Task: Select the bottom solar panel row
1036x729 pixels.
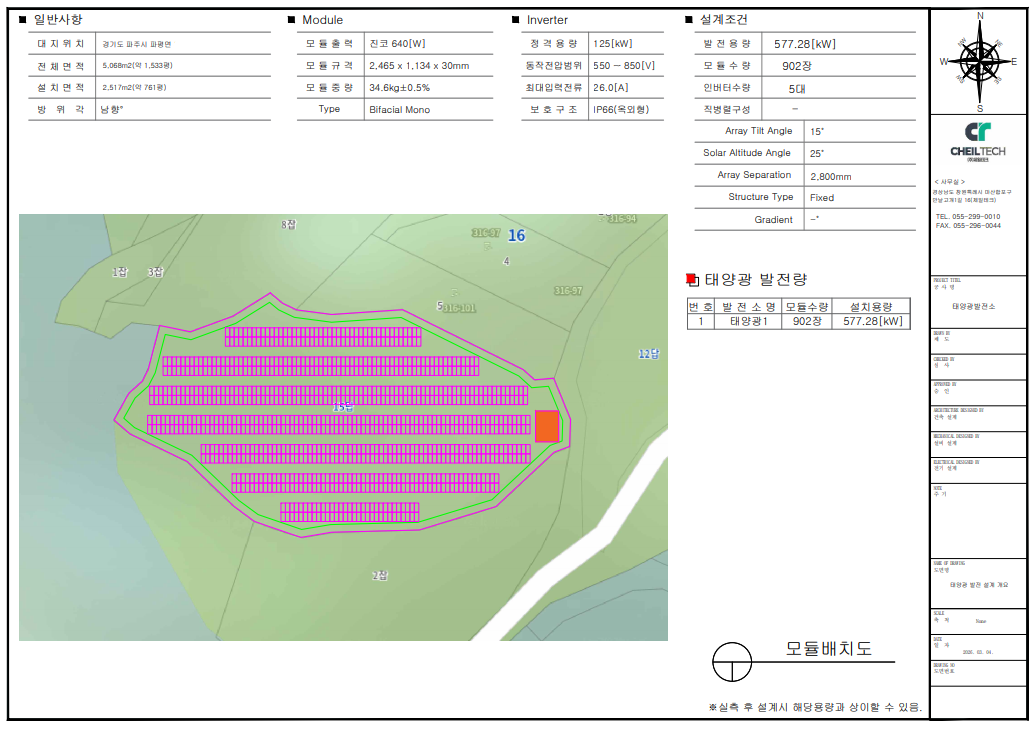Action: click(349, 512)
